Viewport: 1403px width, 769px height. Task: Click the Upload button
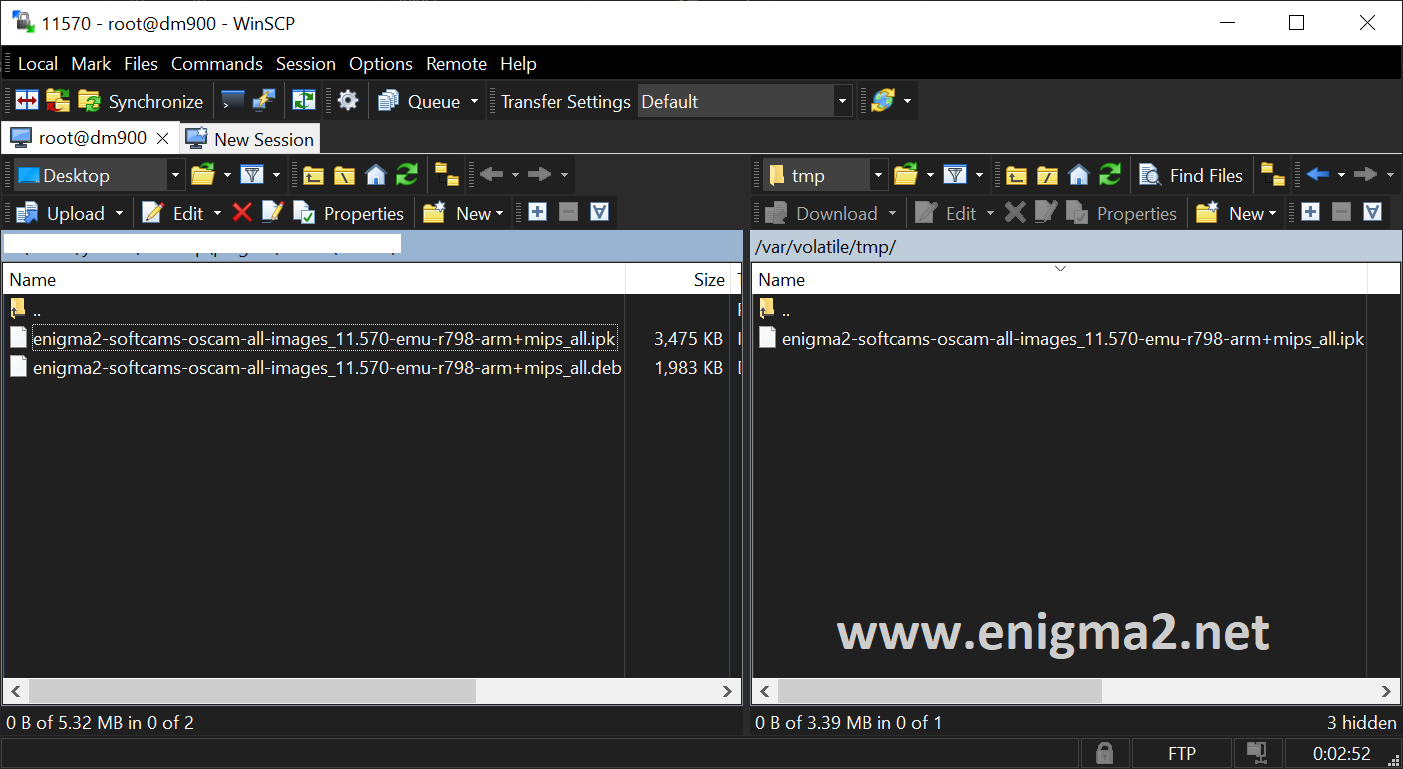pyautogui.click(x=62, y=213)
